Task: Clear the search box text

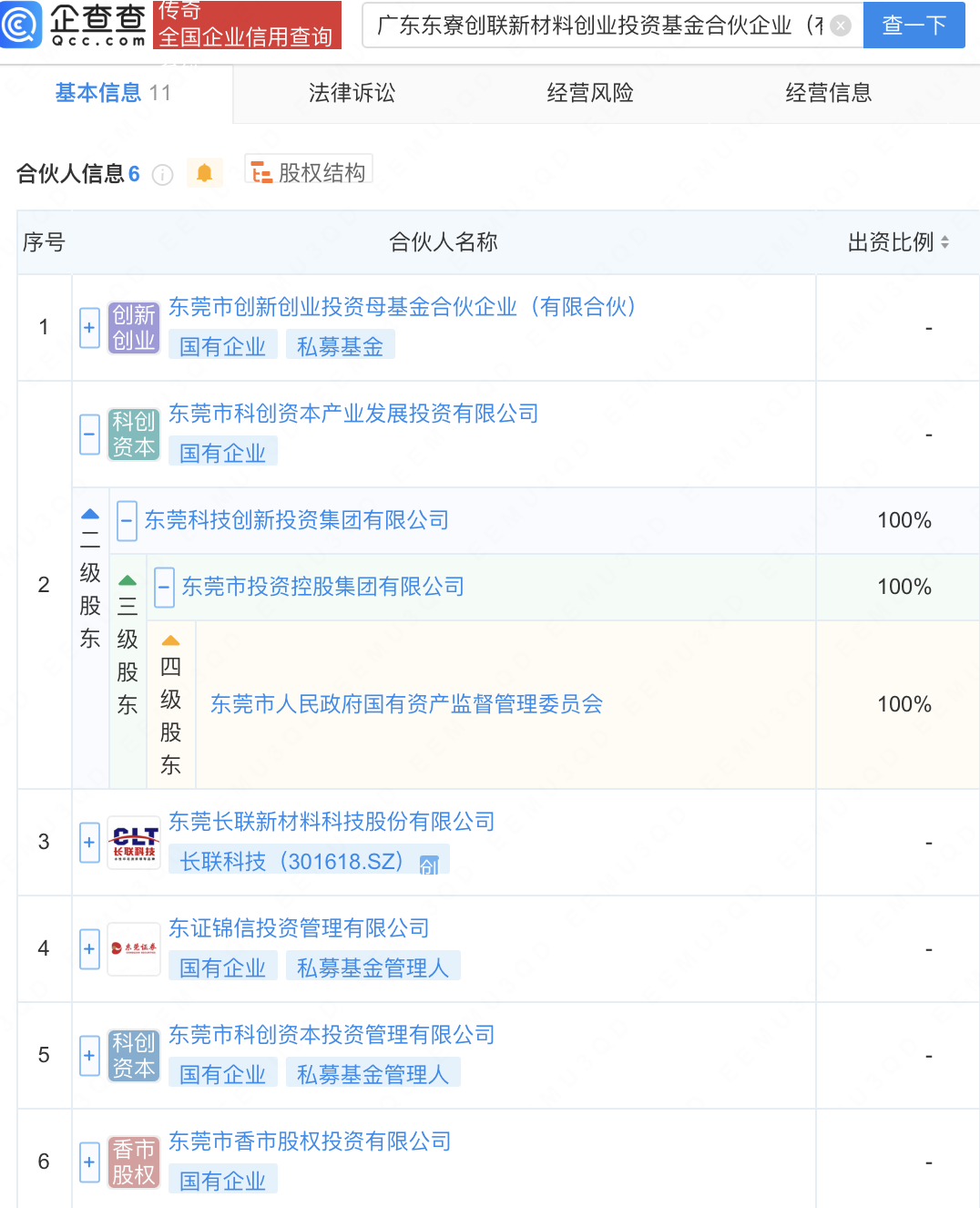Action: 841,26
